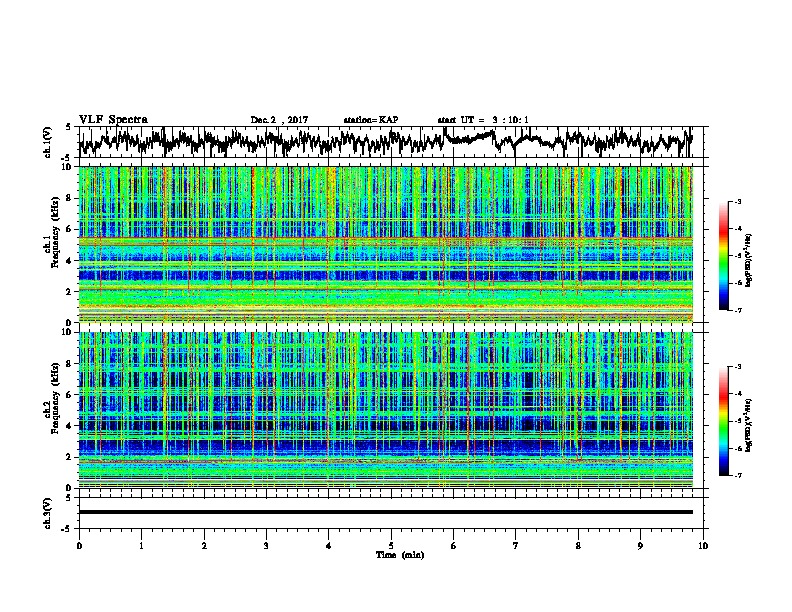Click the "-3" tick on ch.1 color scale

pos(738,202)
